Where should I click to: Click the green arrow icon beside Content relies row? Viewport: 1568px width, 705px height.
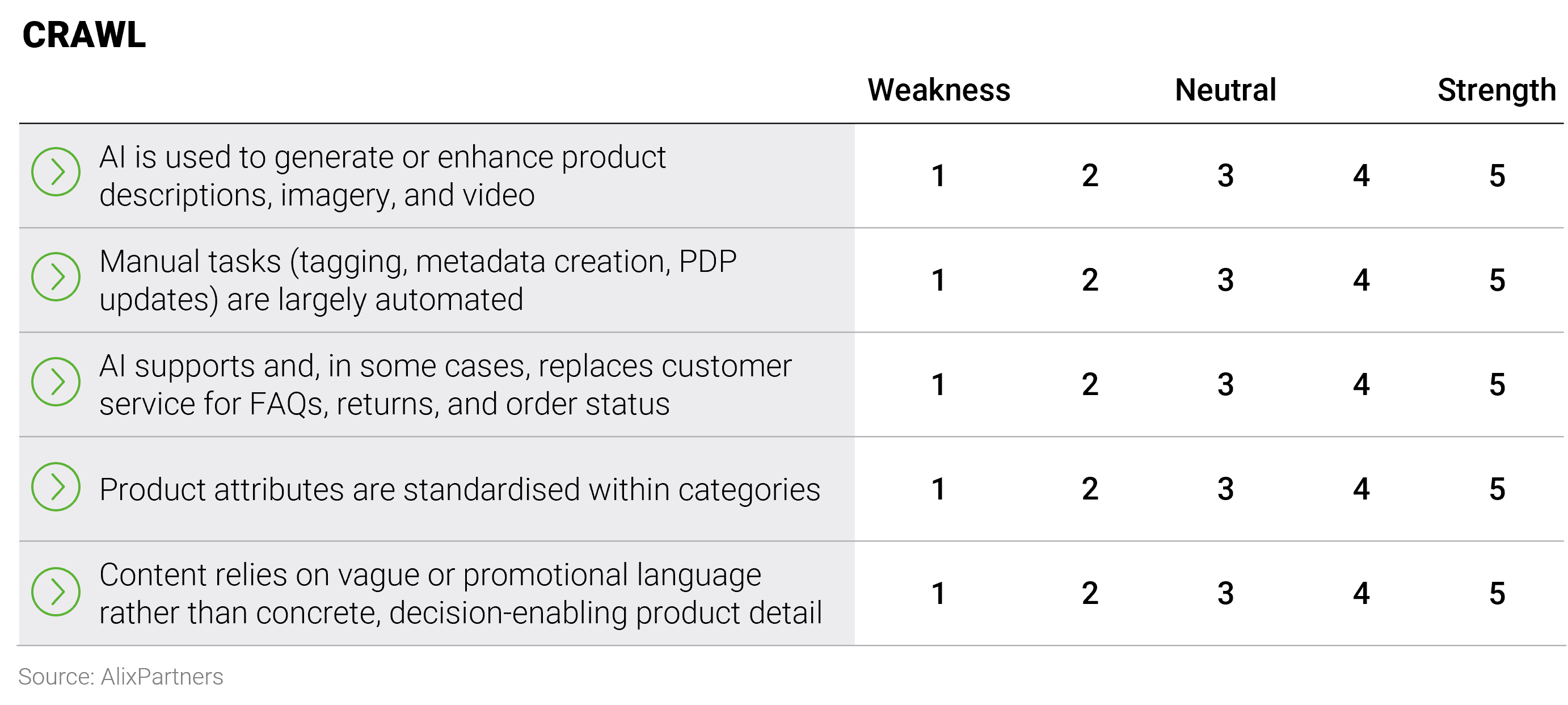coord(56,592)
